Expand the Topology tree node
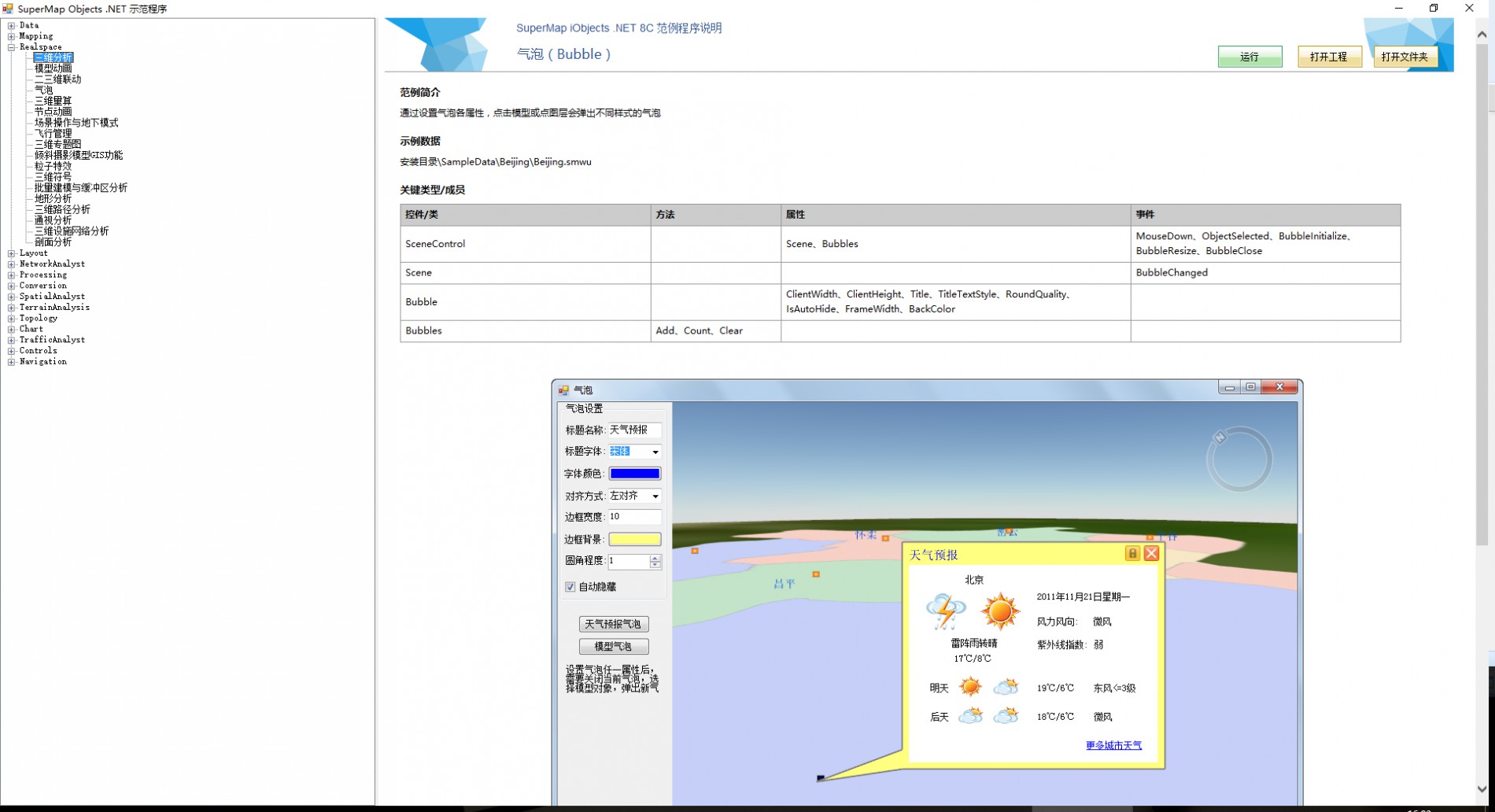Screen dimensions: 1495x812 pos(12,319)
